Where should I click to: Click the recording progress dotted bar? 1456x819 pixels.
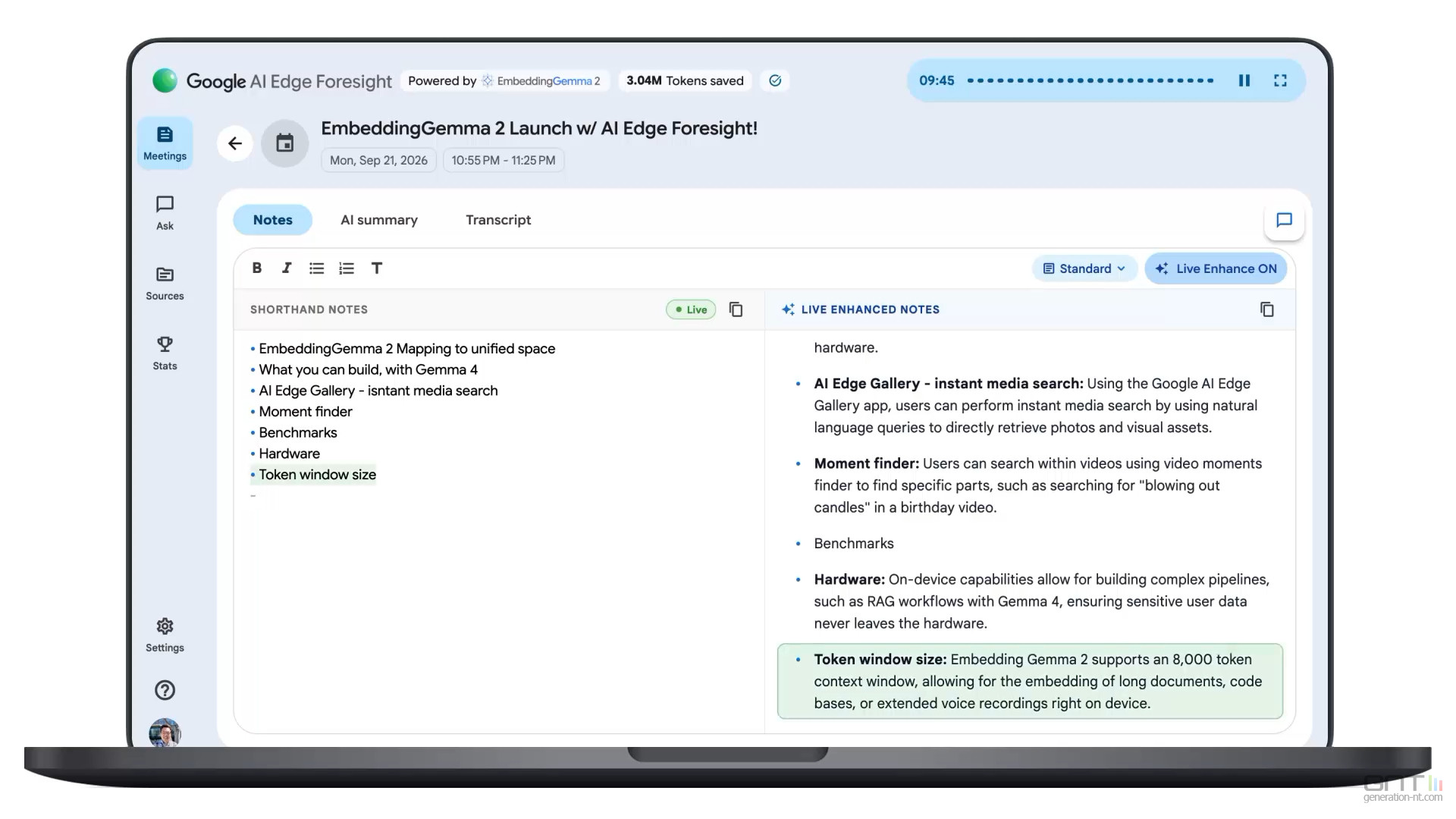[1090, 80]
